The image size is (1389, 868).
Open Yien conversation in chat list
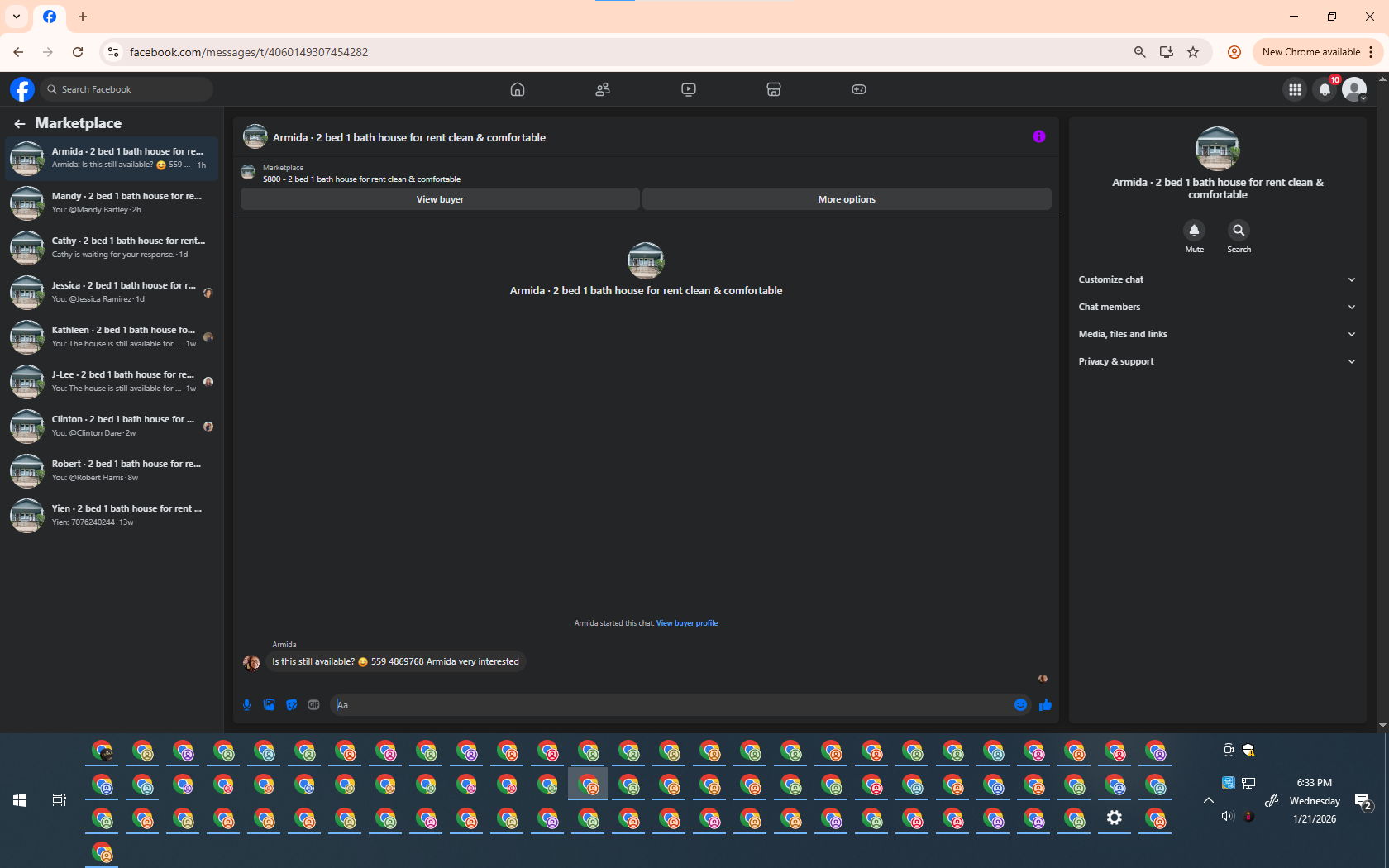112,515
